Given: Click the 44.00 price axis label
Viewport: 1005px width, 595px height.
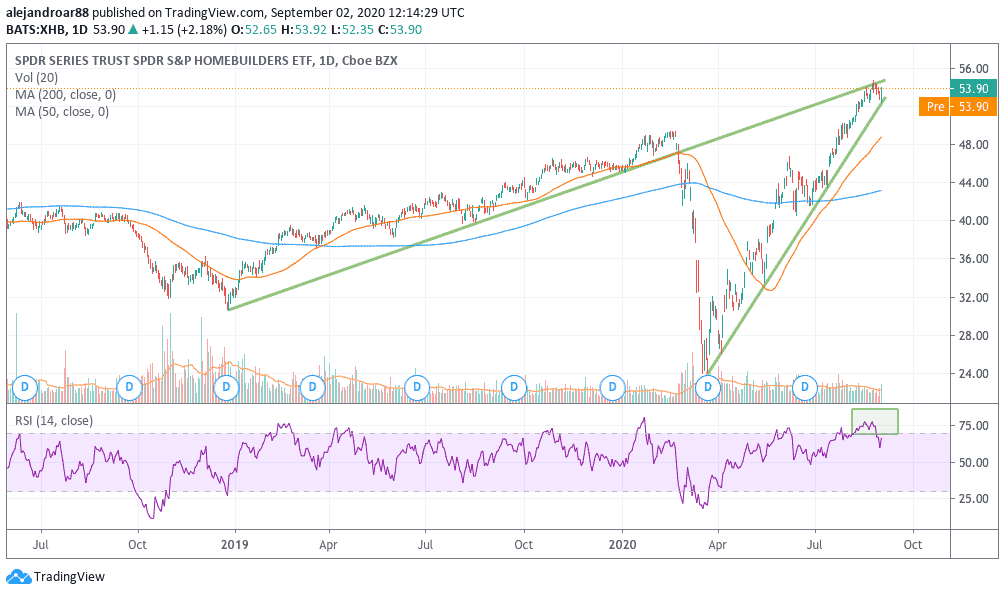Looking at the screenshot, I should point(973,183).
